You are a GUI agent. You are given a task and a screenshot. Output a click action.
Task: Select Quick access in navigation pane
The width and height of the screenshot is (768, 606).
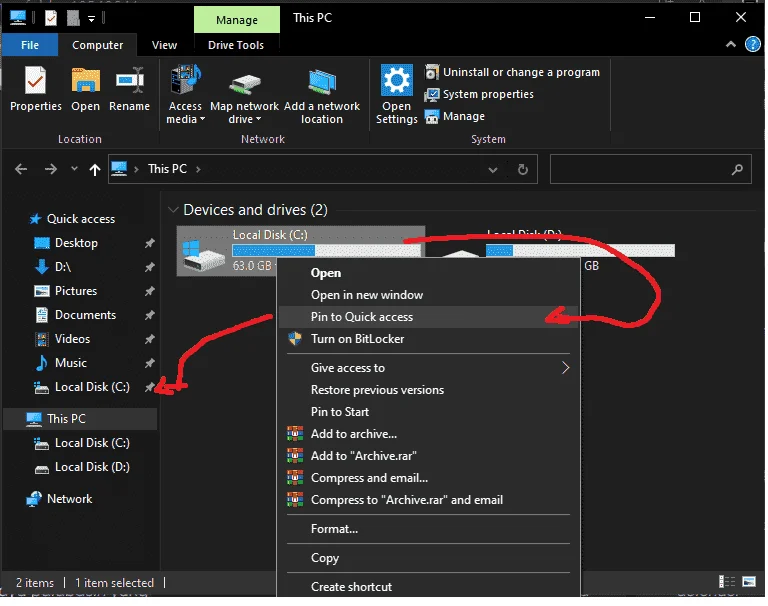[81, 219]
